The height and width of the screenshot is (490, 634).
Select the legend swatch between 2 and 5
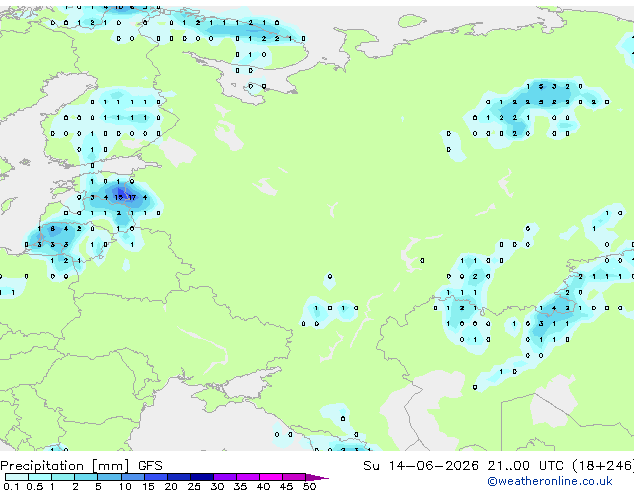pos(86,477)
